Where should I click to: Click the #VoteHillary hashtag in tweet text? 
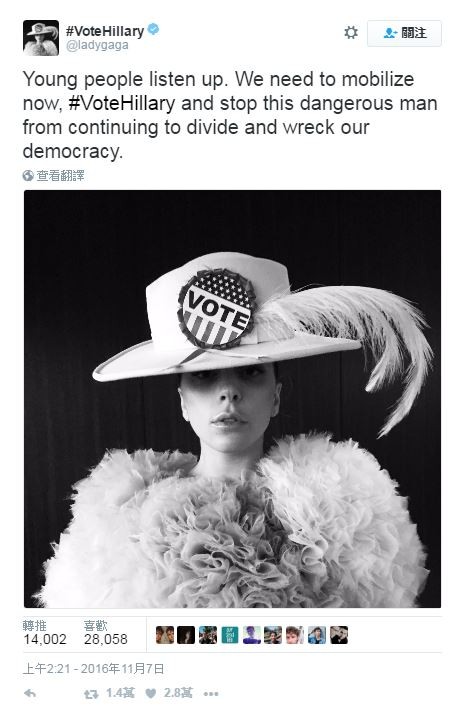coord(122,104)
